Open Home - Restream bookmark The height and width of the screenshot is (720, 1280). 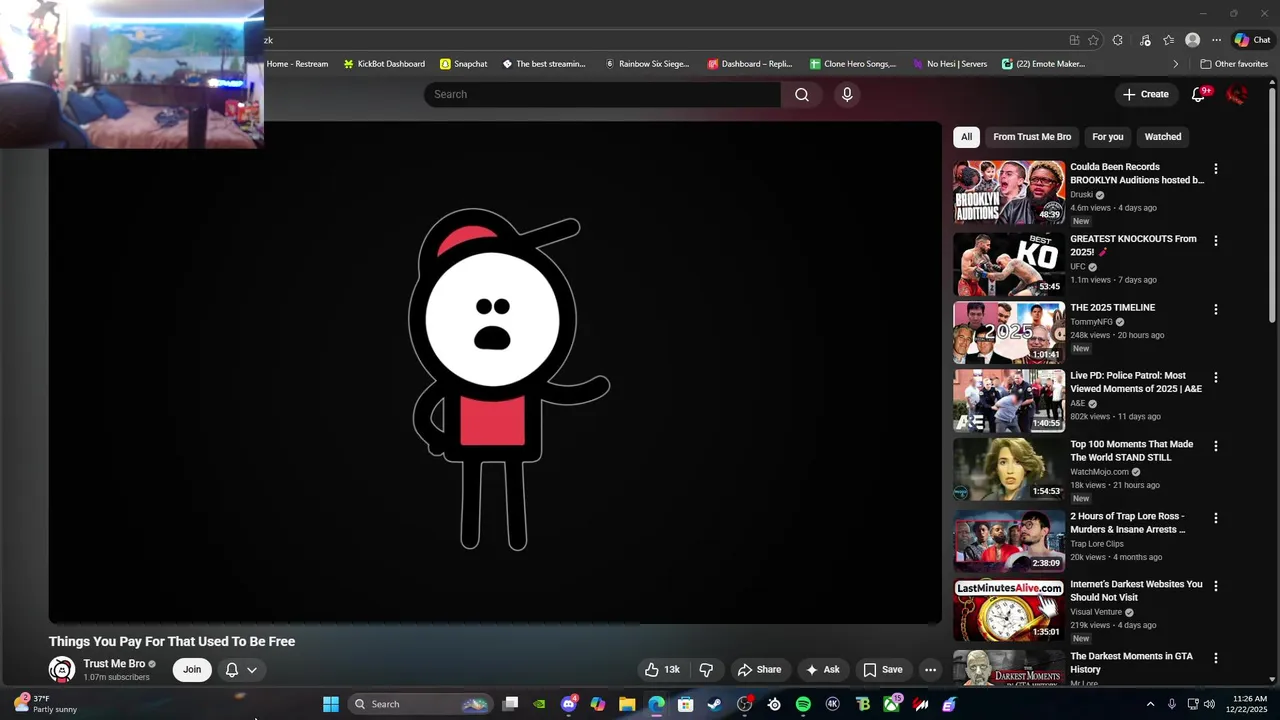click(297, 64)
